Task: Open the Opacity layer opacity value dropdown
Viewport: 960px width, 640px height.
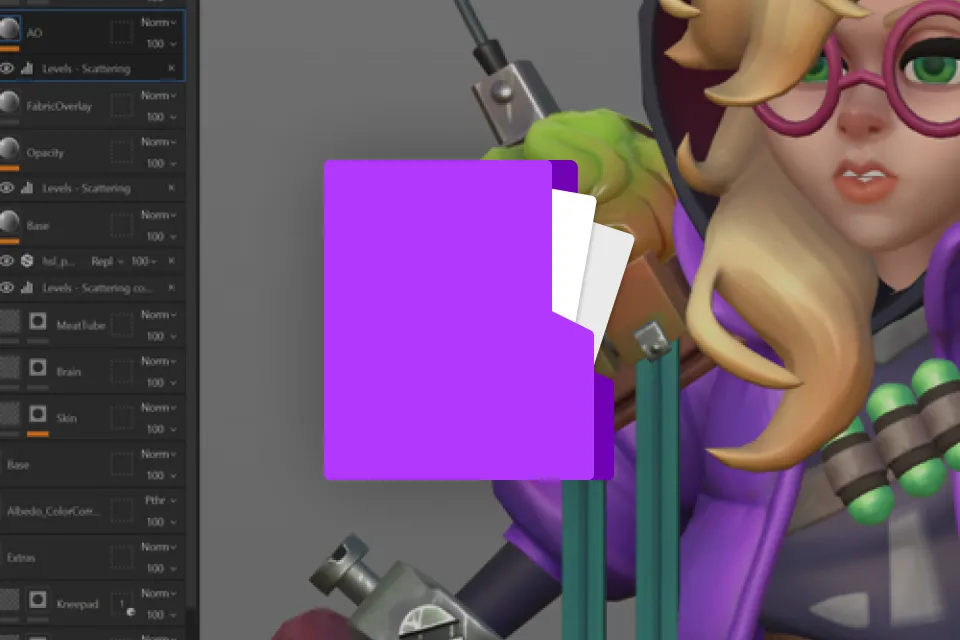Action: pos(162,164)
